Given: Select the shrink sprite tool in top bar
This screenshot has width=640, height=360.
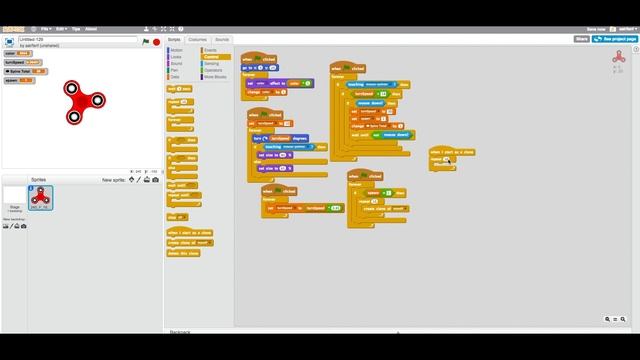Looking at the screenshot, I should [x=172, y=29].
